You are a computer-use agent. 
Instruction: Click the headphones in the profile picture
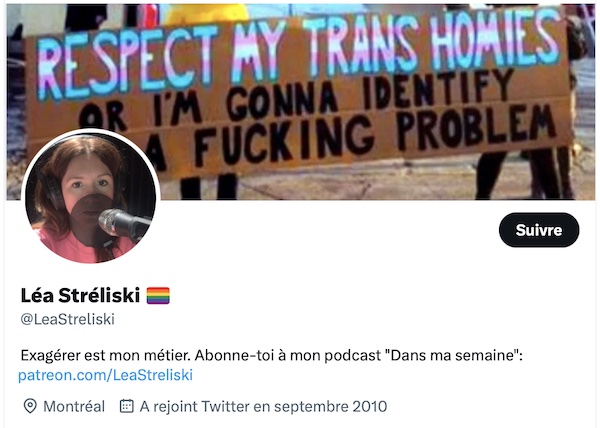(x=50, y=189)
